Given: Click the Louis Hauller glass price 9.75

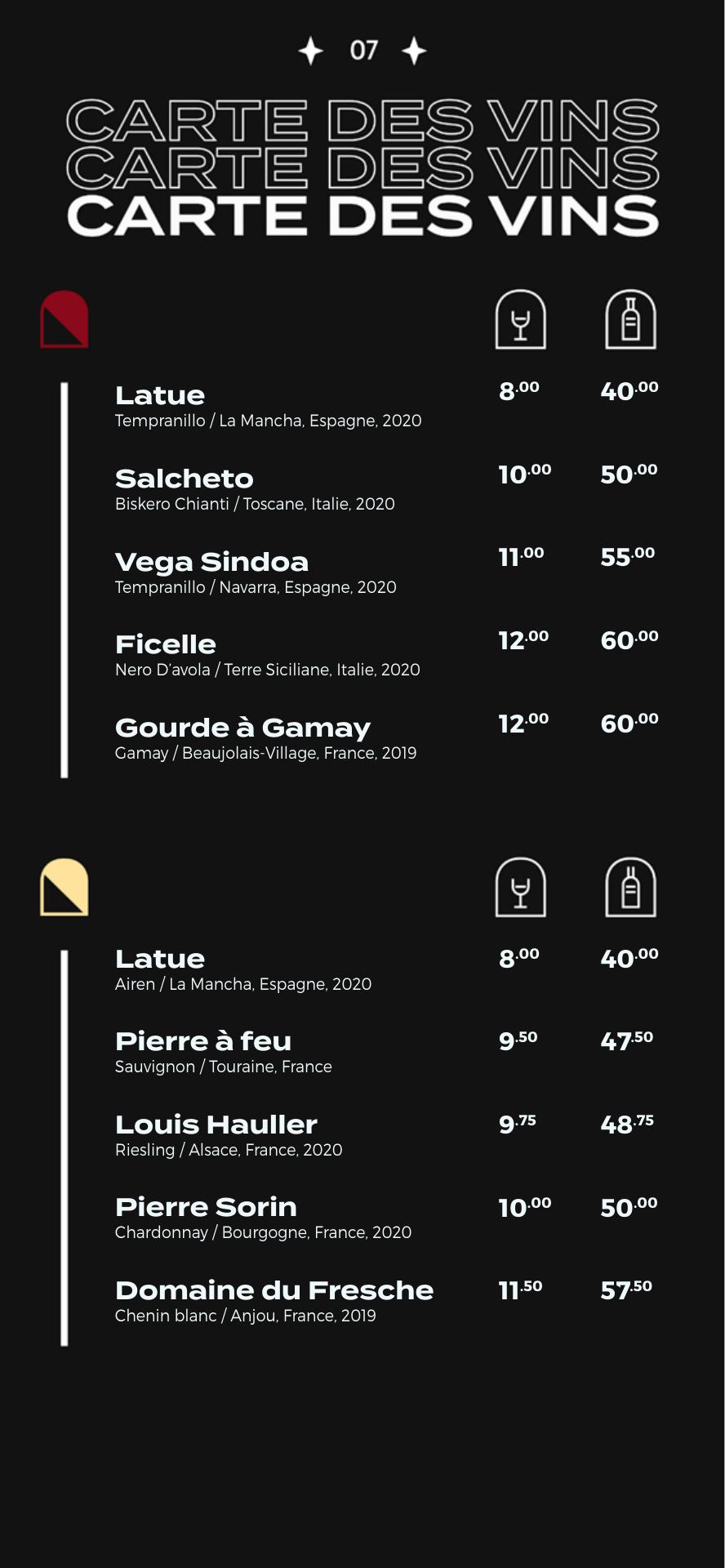Looking at the screenshot, I should point(518,1124).
